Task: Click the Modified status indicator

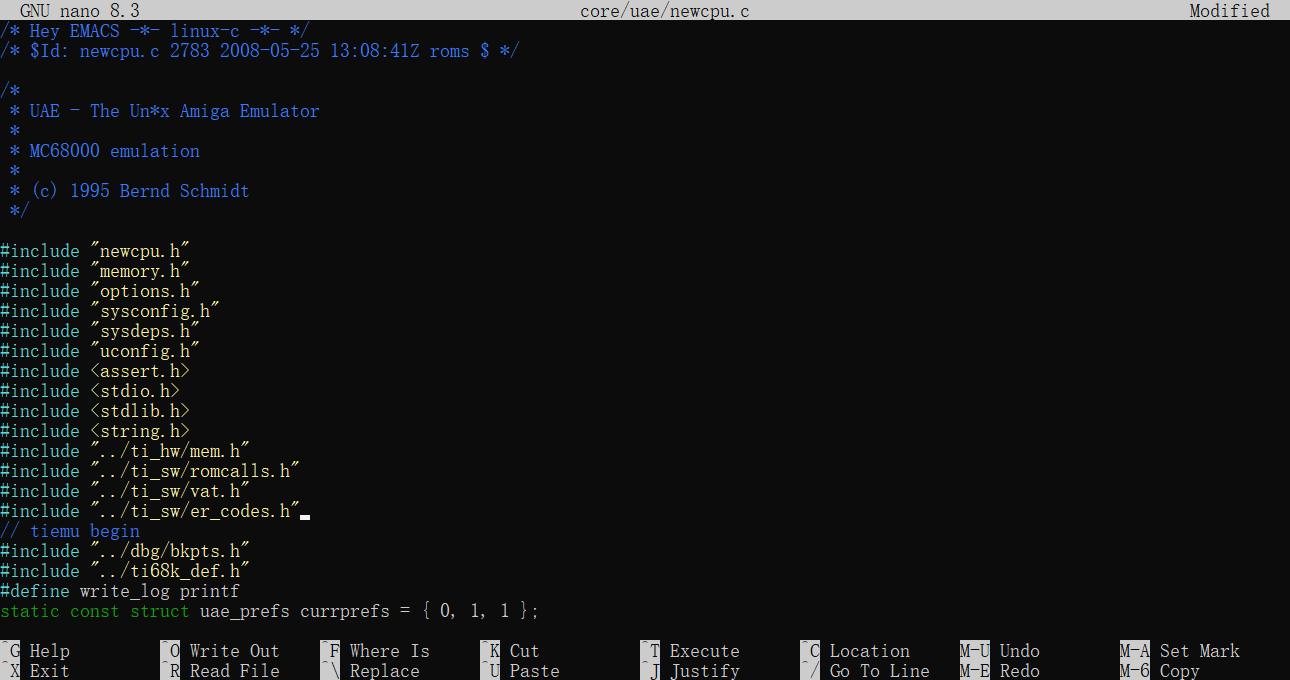Action: click(1229, 11)
